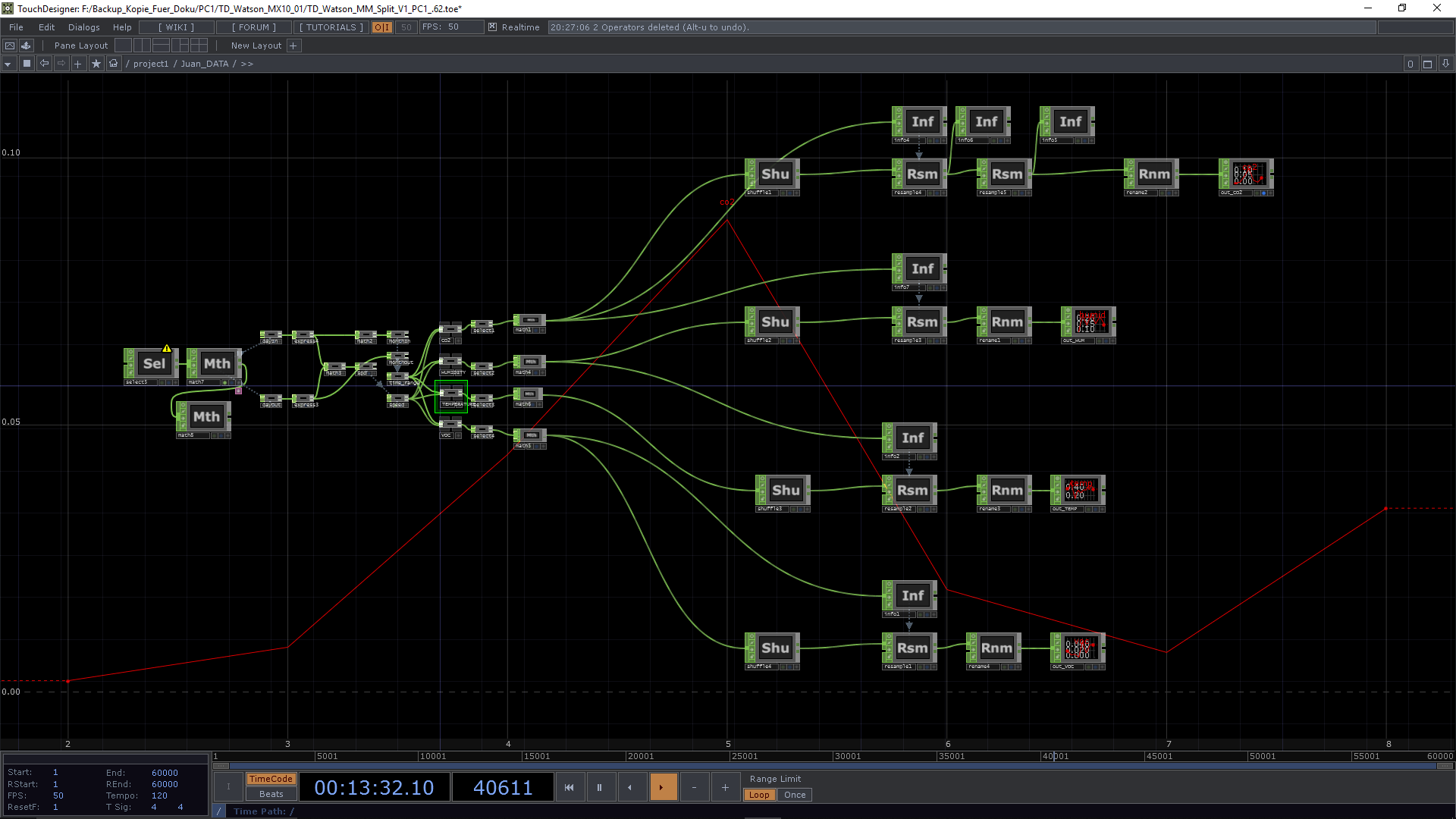Go back with the left arrow icon
This screenshot has width=1456, height=819.
pos(44,64)
